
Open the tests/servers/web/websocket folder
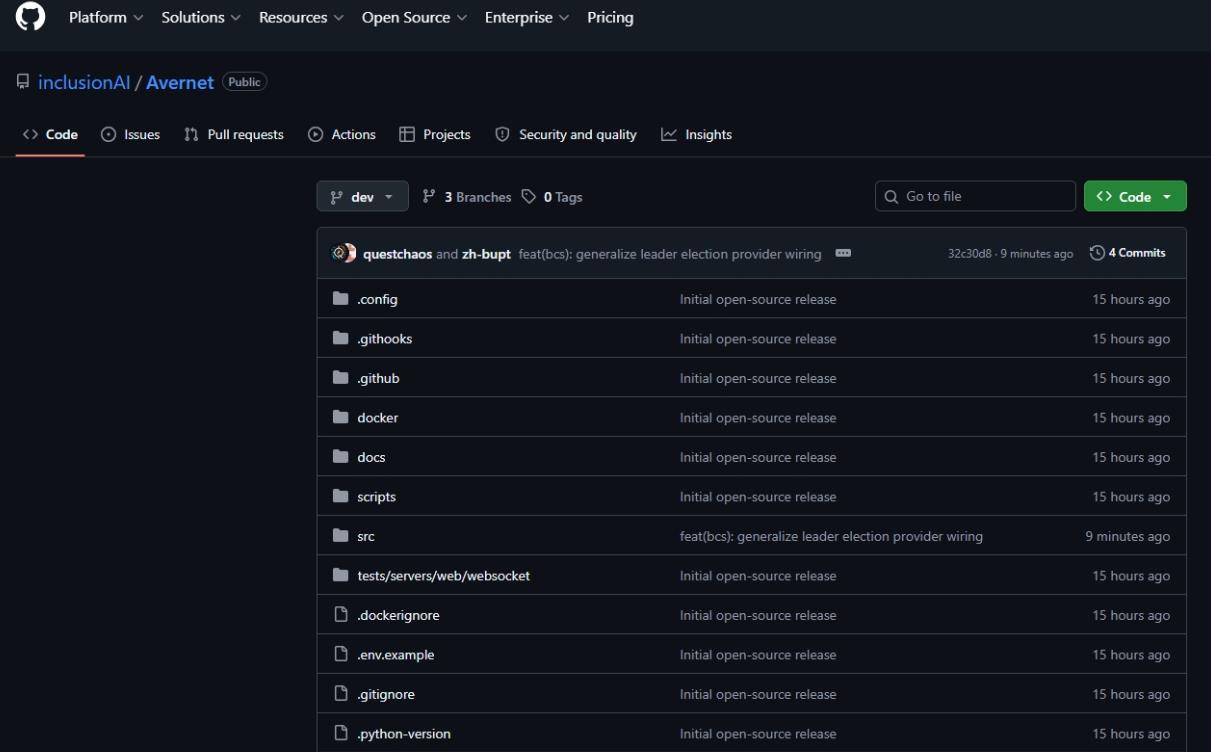click(444, 576)
